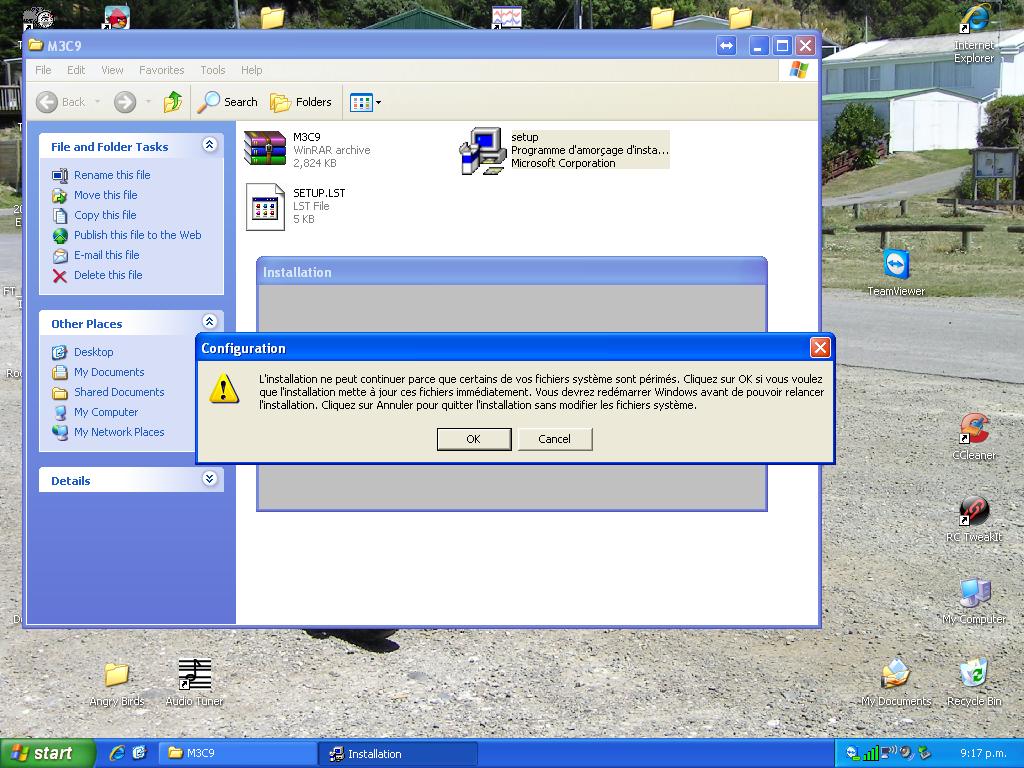Screen dimensions: 1024x768
Task: Collapse the File and Folder Tasks panel
Action: point(209,145)
